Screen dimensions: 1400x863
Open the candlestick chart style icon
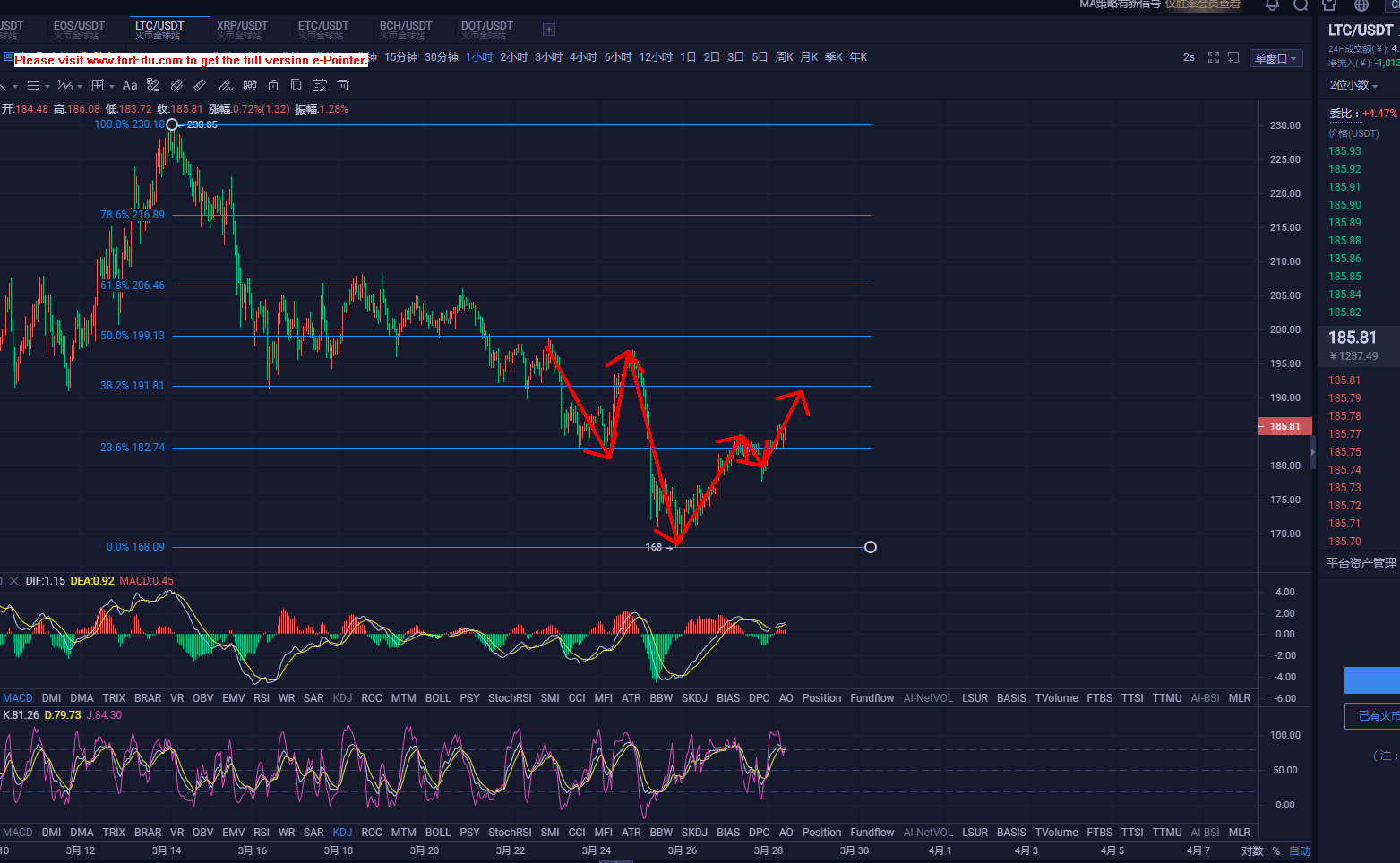250,85
